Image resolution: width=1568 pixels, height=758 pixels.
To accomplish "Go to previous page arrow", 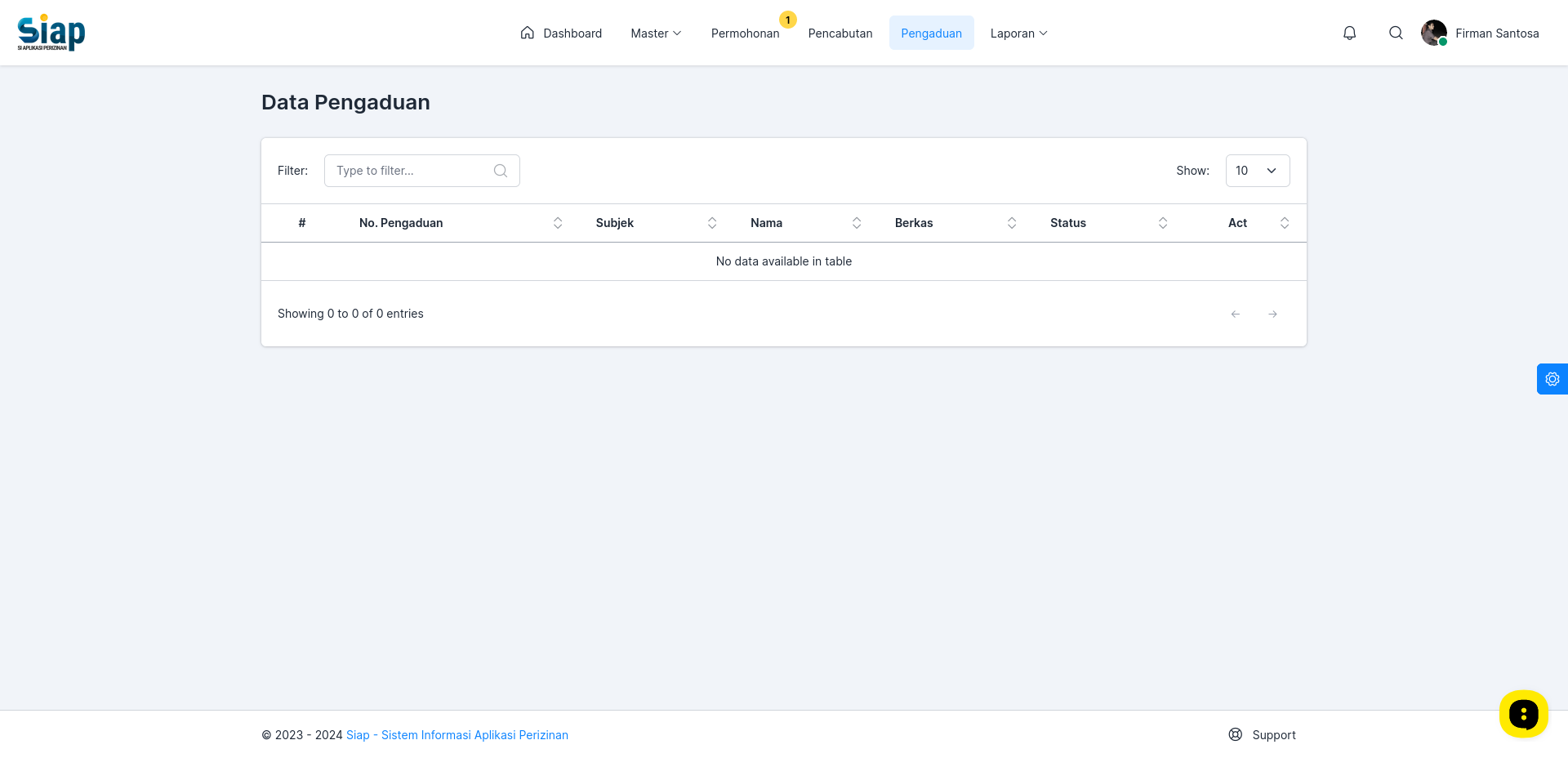I will click(1236, 314).
